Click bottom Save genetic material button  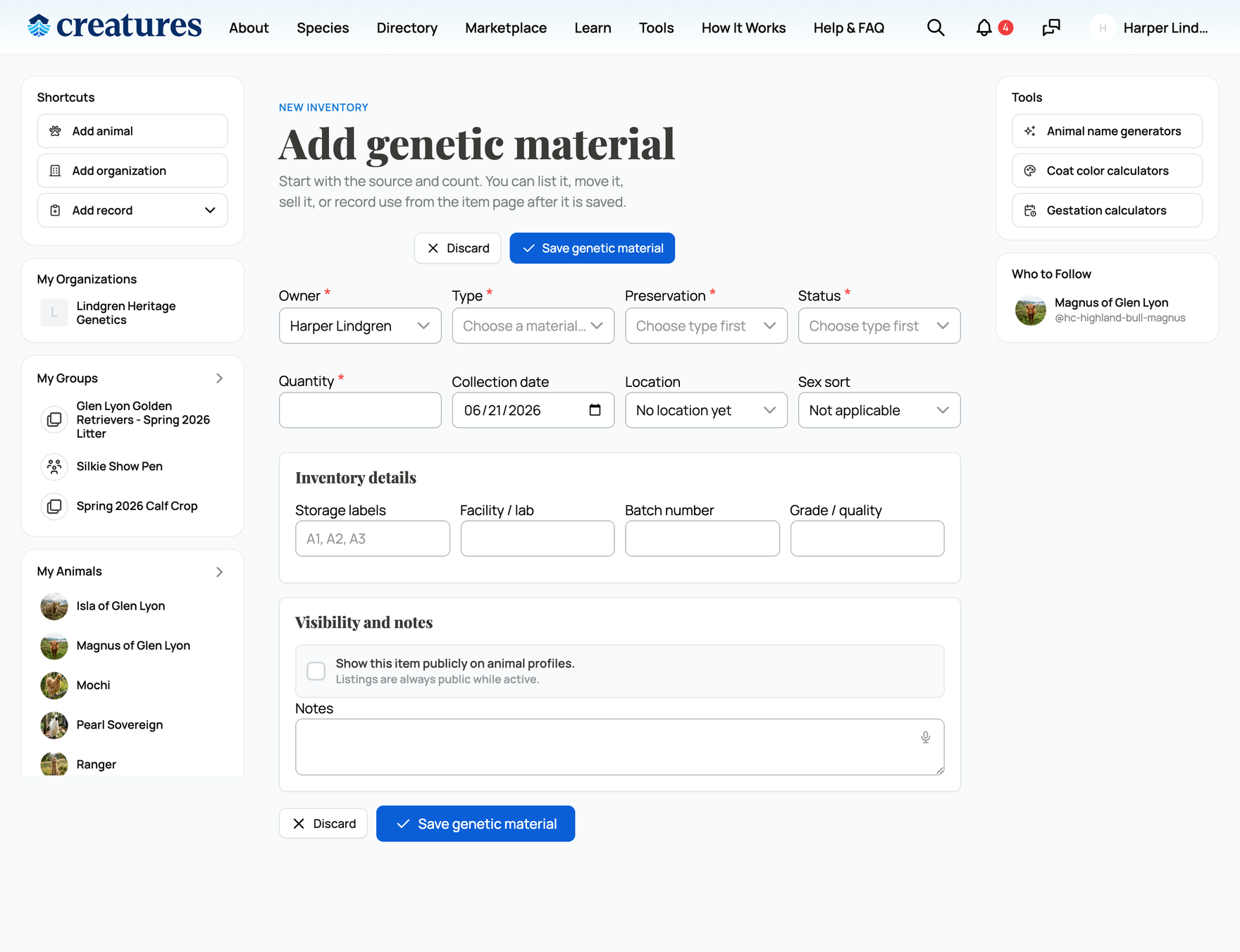pos(476,824)
